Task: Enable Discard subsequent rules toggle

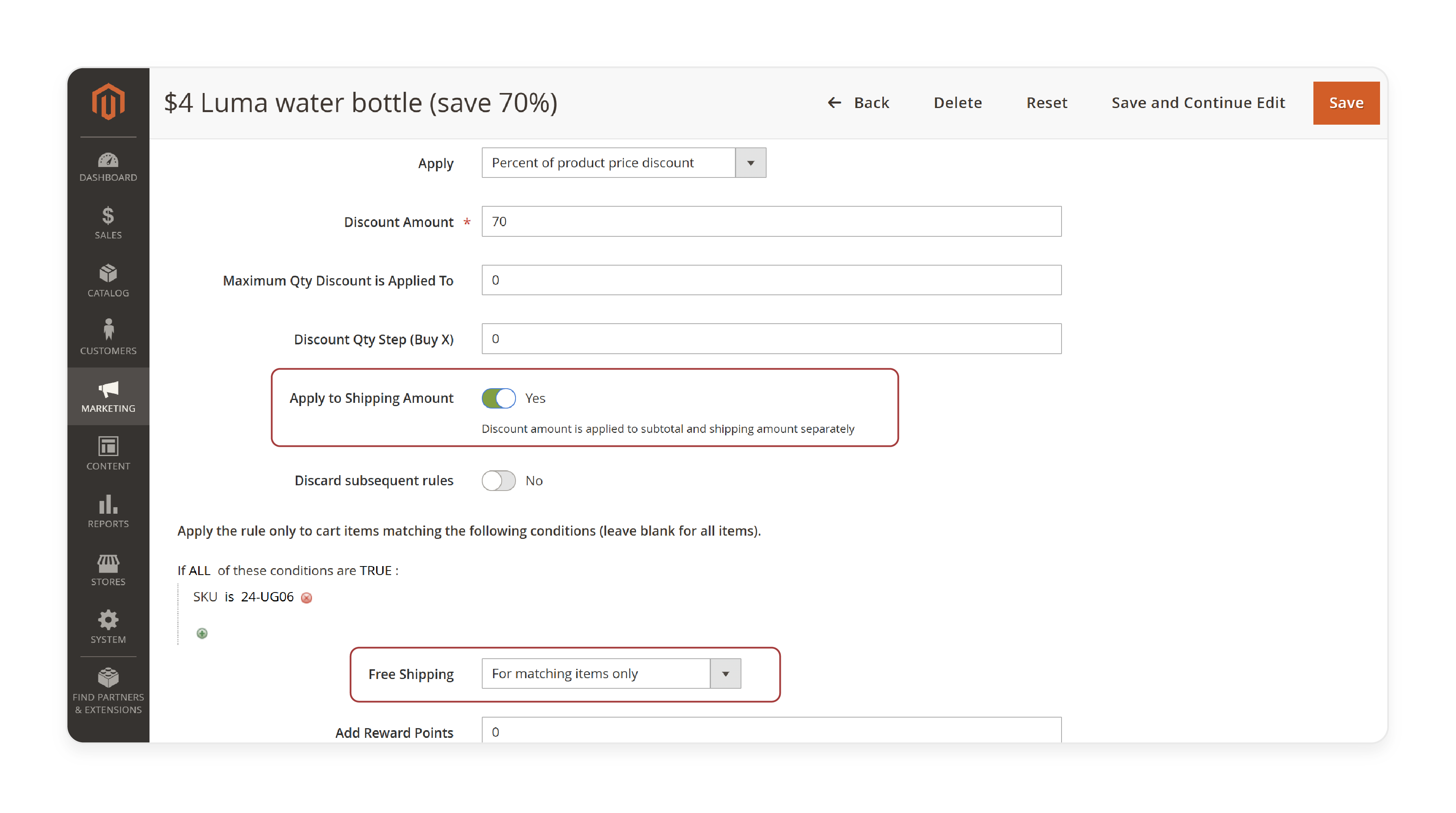Action: (x=498, y=481)
